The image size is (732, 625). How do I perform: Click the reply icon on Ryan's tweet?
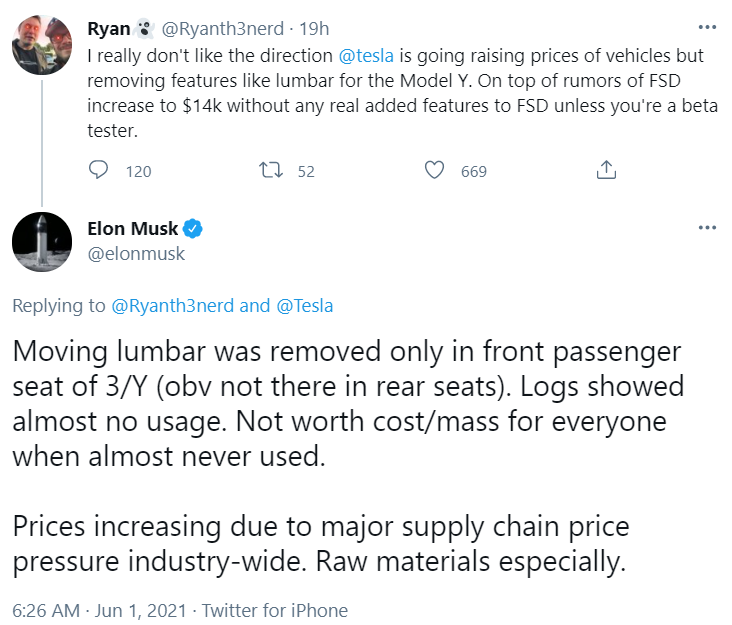99,170
